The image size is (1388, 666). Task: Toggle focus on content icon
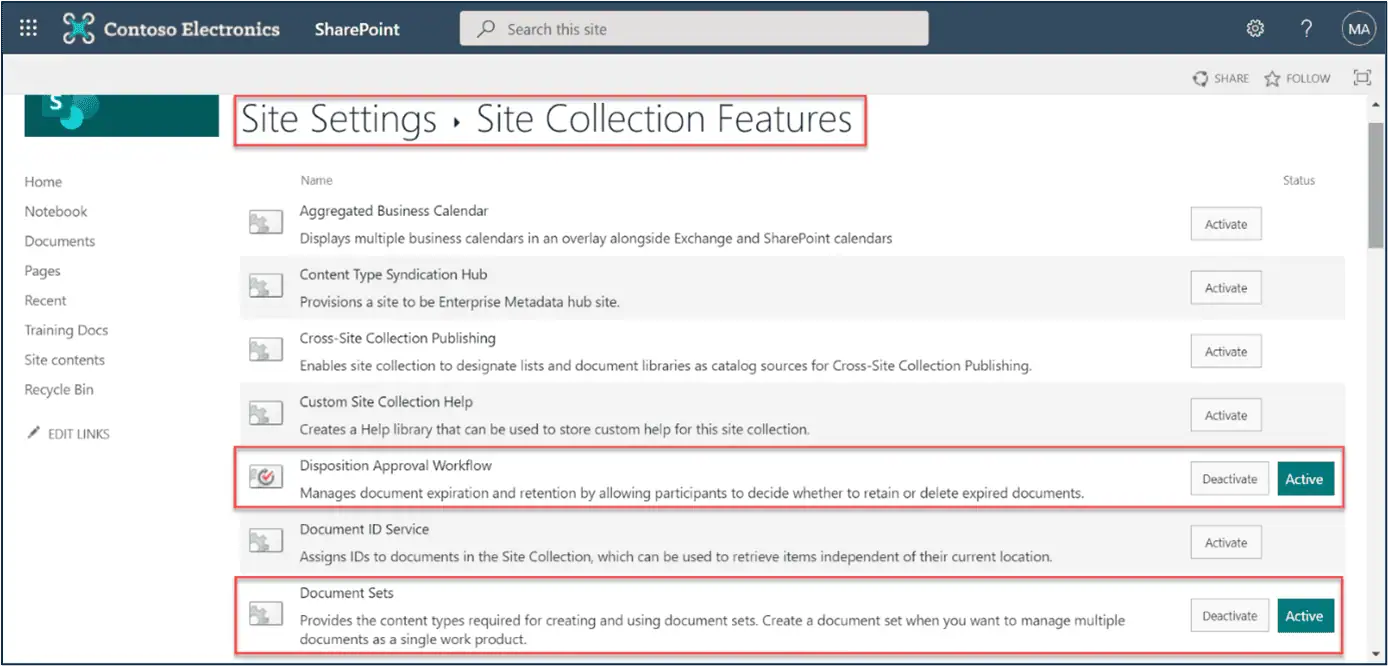click(x=1361, y=78)
